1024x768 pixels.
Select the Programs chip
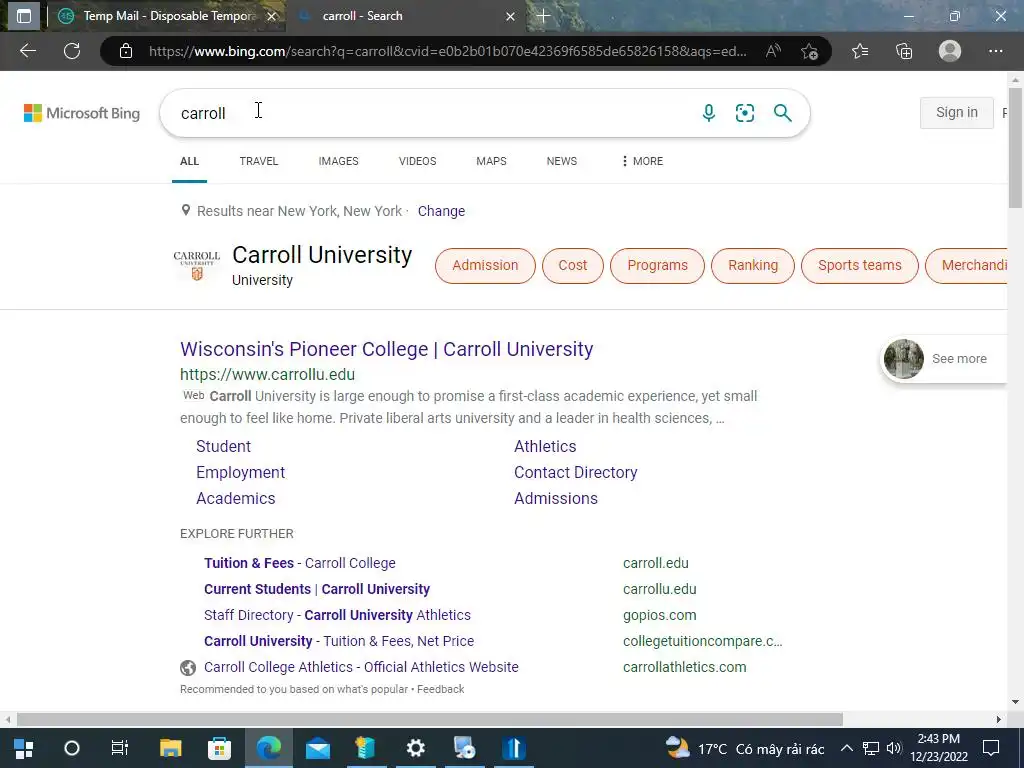[x=658, y=265]
